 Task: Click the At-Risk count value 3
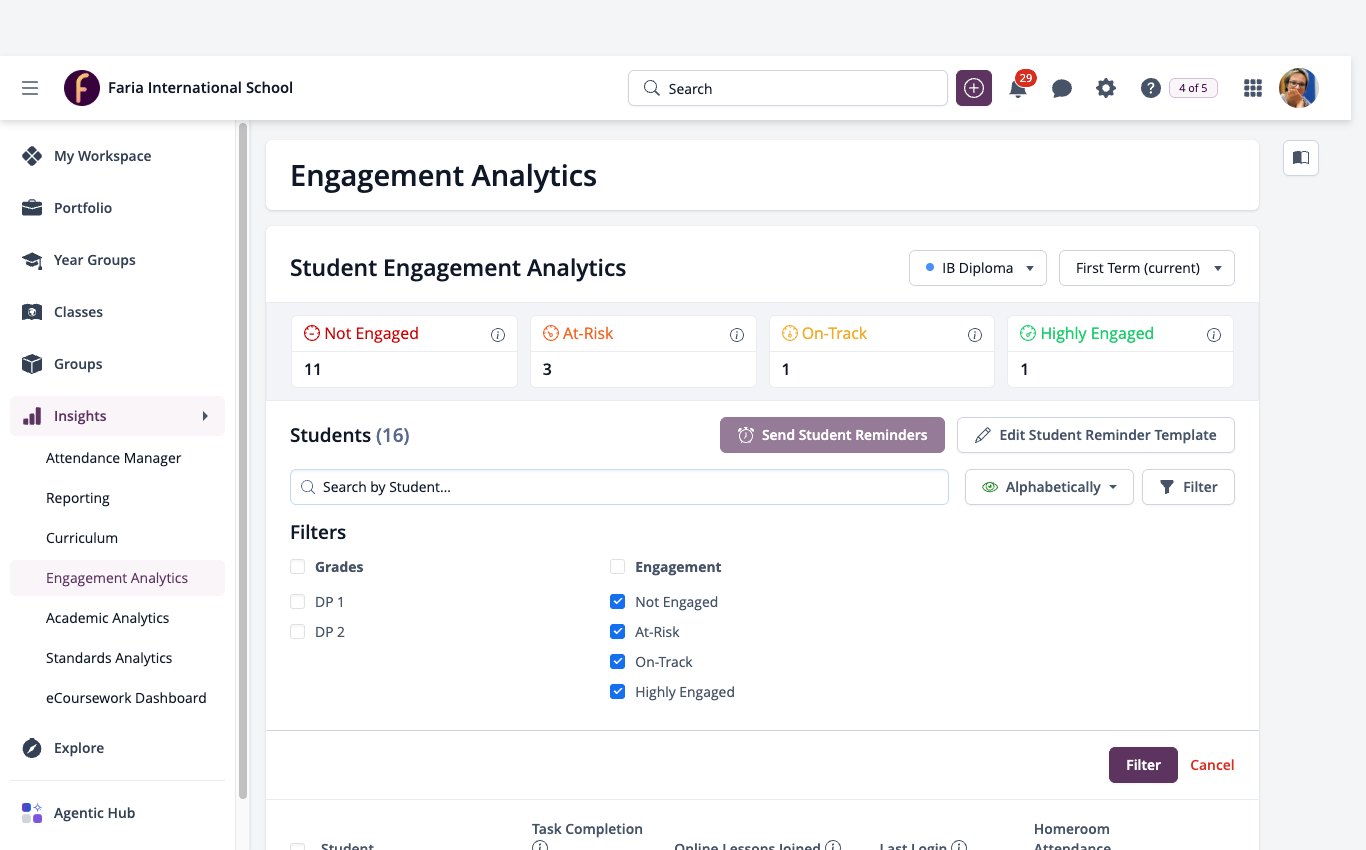coord(547,369)
